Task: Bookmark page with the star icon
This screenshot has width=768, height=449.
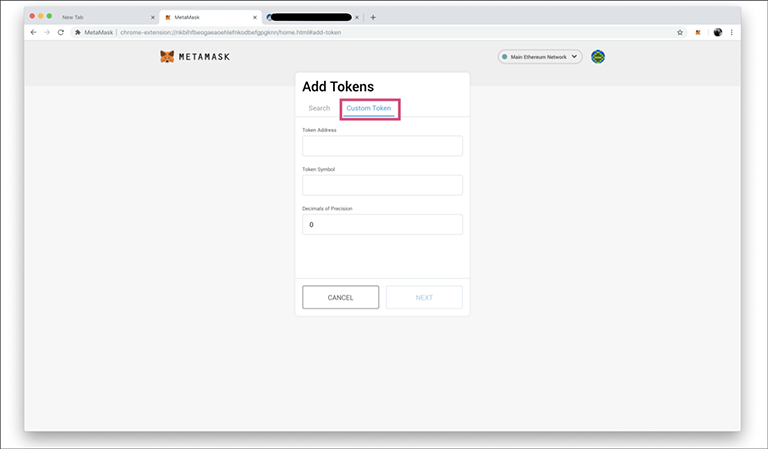Action: point(680,32)
